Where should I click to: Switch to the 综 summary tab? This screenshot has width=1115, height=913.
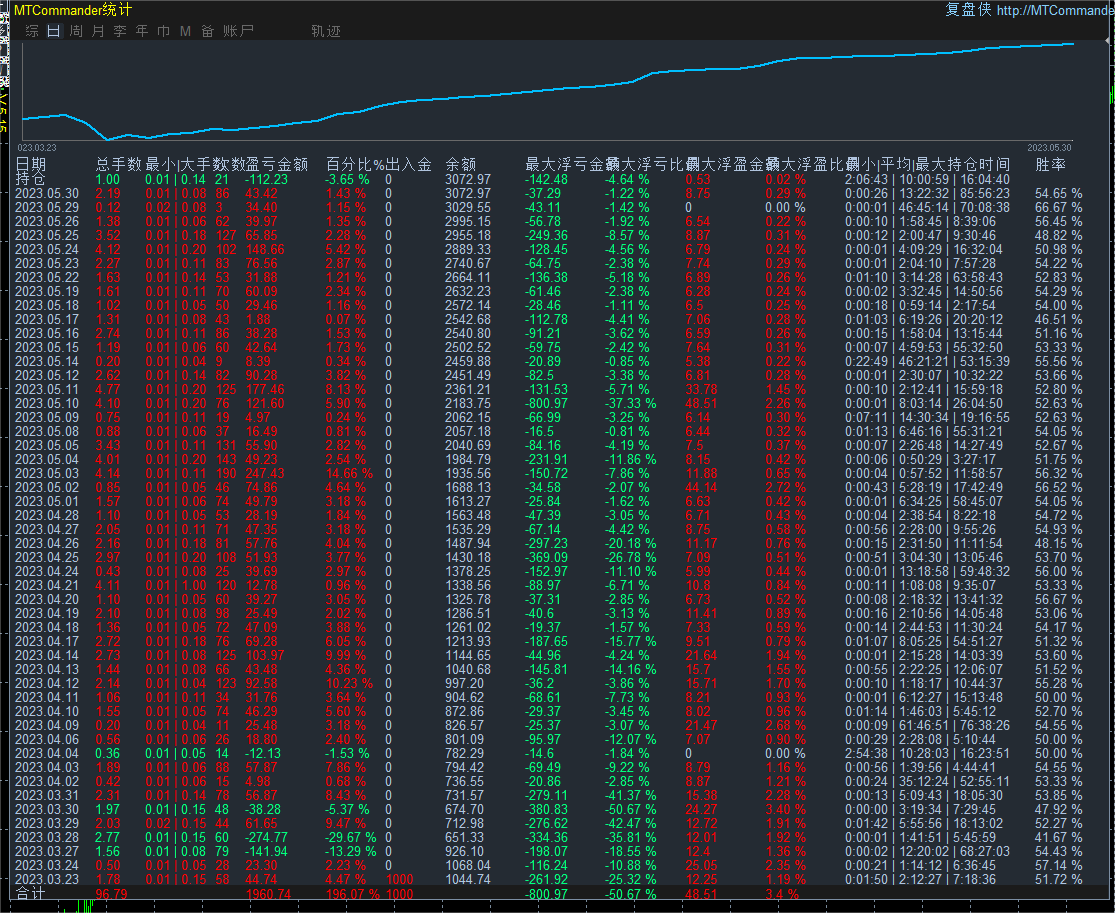(x=32, y=31)
